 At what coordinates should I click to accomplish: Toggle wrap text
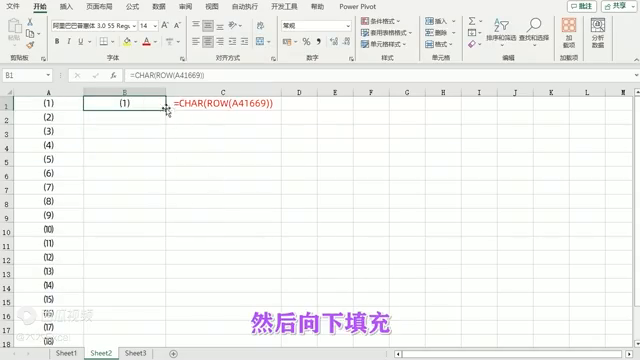point(260,26)
